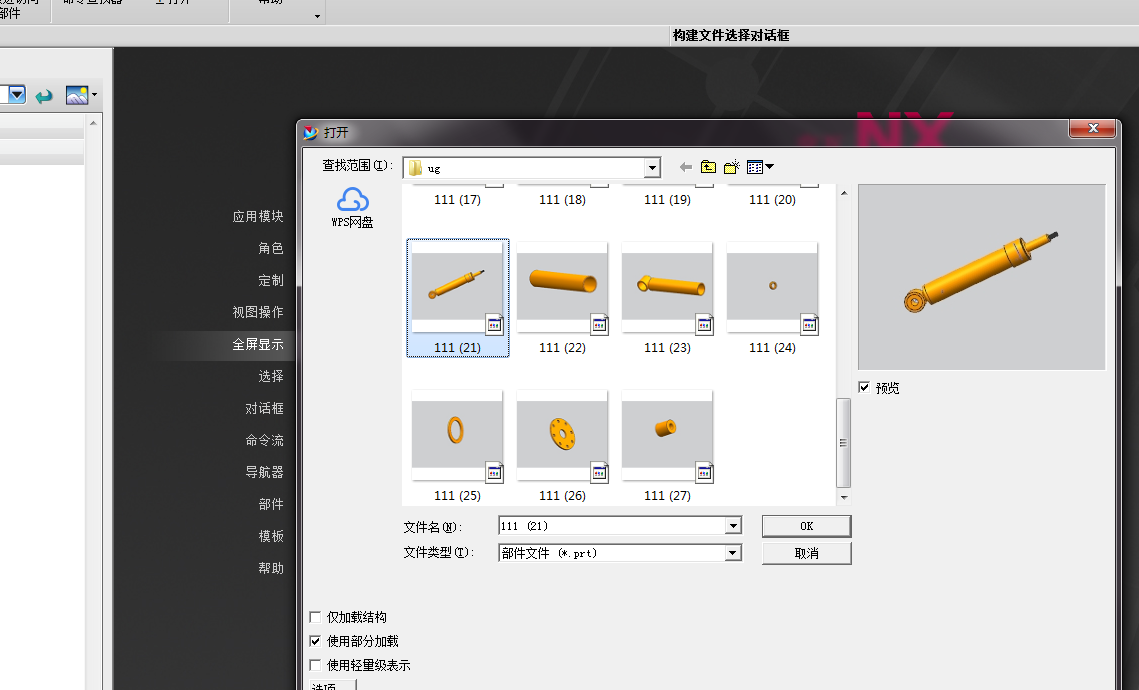The image size is (1139, 690).
Task: Open the blue dropdown button at left edge
Action: pyautogui.click(x=16, y=95)
